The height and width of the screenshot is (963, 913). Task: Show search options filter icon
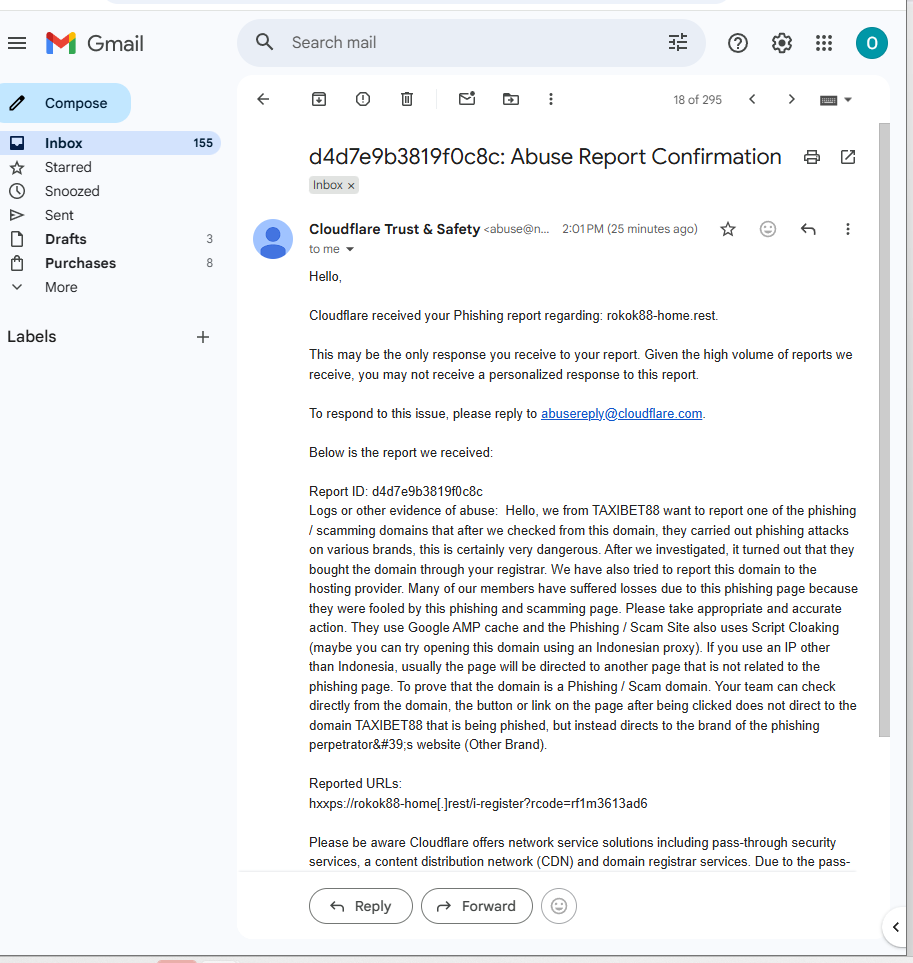point(678,42)
